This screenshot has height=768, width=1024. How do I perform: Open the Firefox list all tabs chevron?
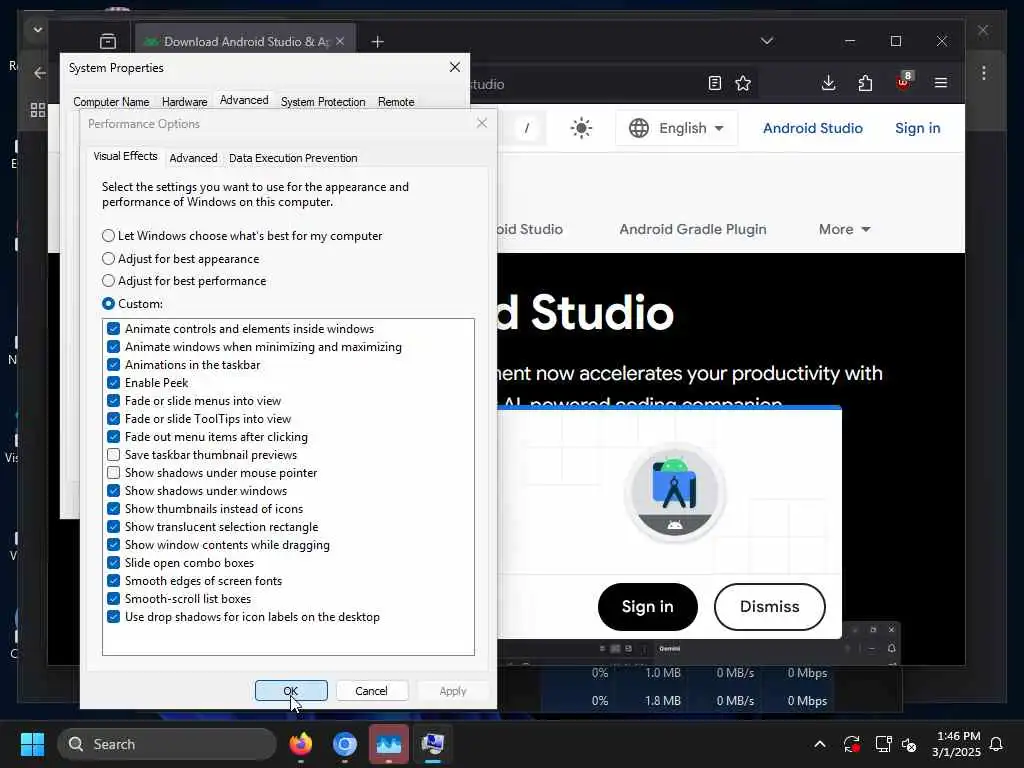767,41
